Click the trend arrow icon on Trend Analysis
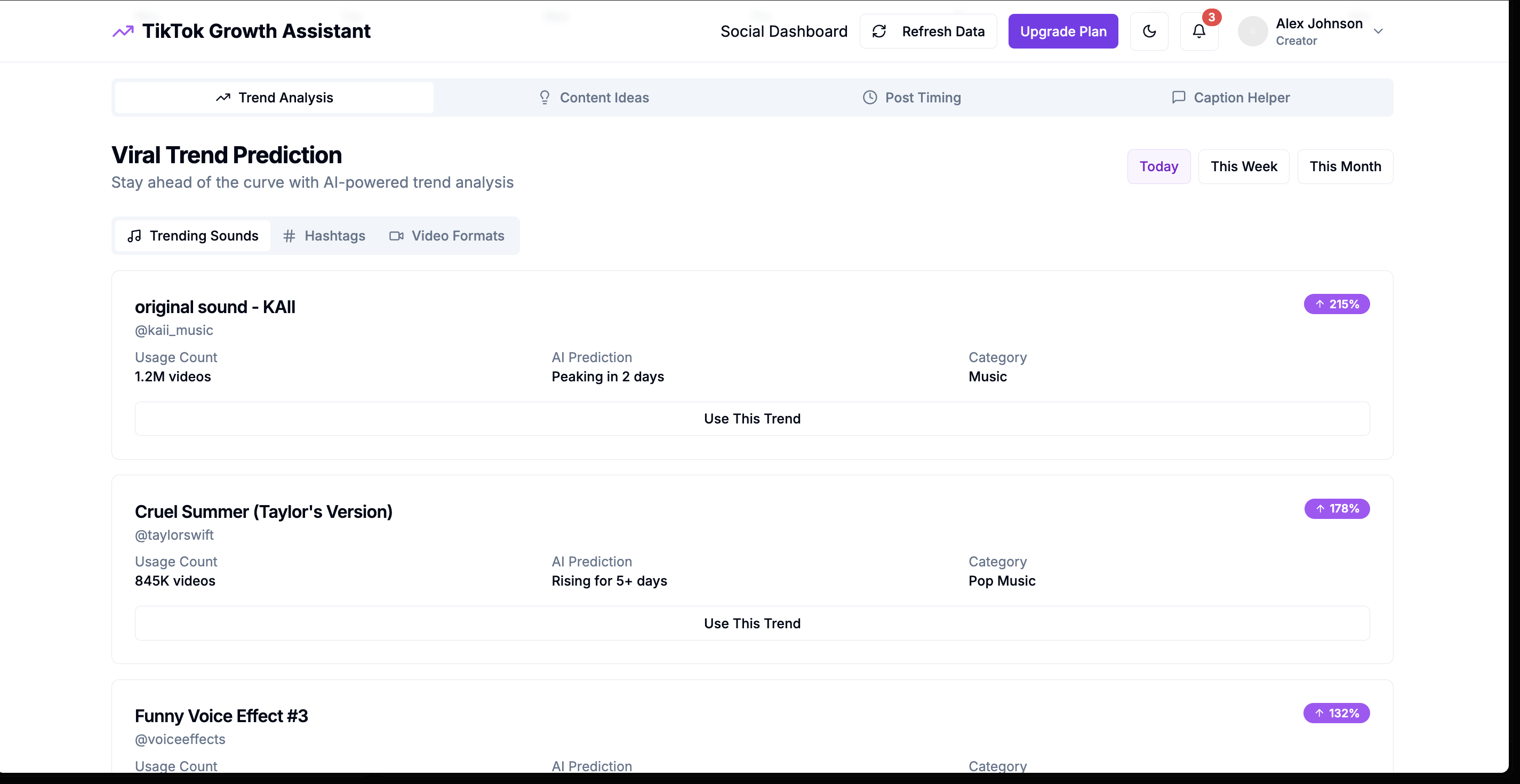The height and width of the screenshot is (784, 1520). (223, 98)
